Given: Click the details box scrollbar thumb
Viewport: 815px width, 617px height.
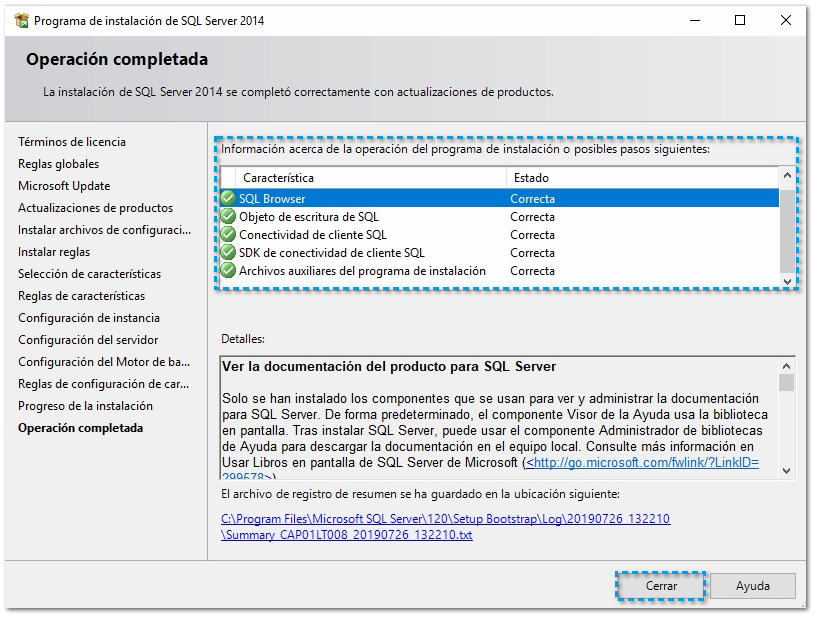Looking at the screenshot, I should (786, 383).
